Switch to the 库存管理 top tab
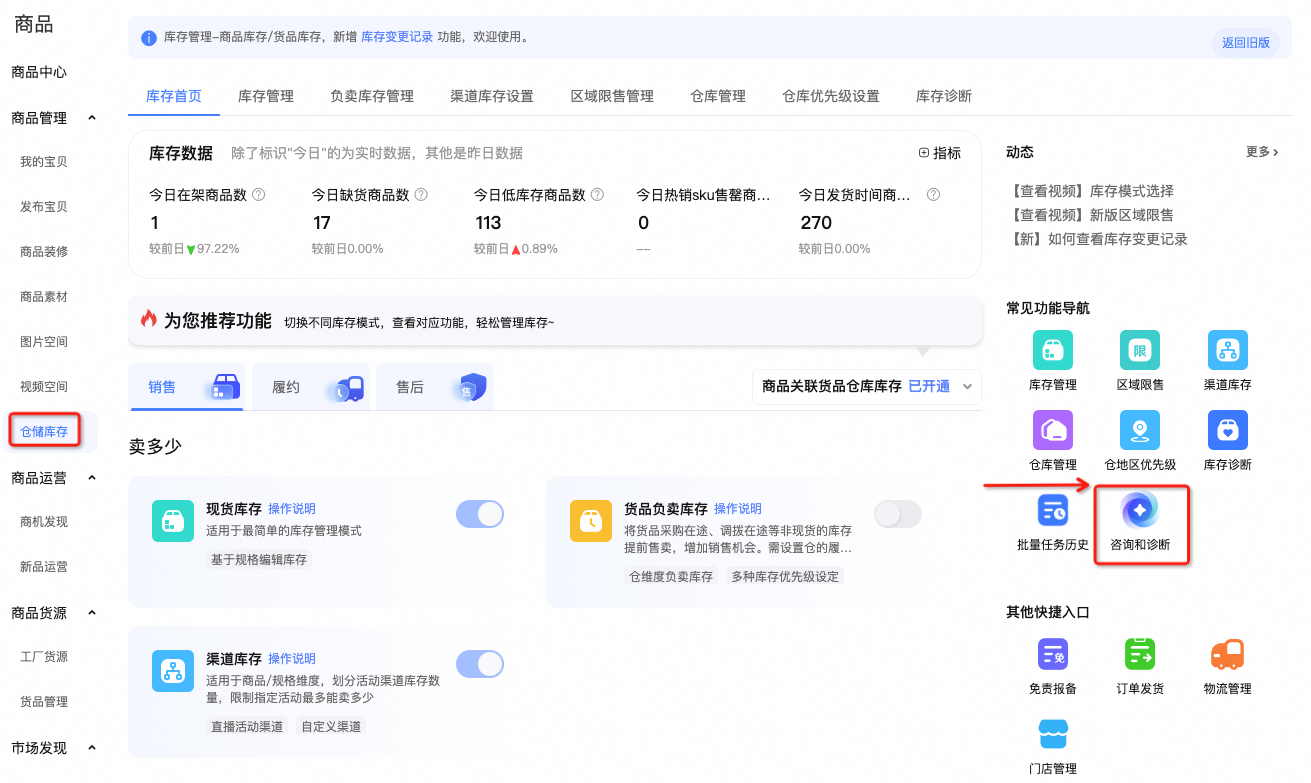Image resolution: width=1311 pixels, height=783 pixels. [x=266, y=97]
